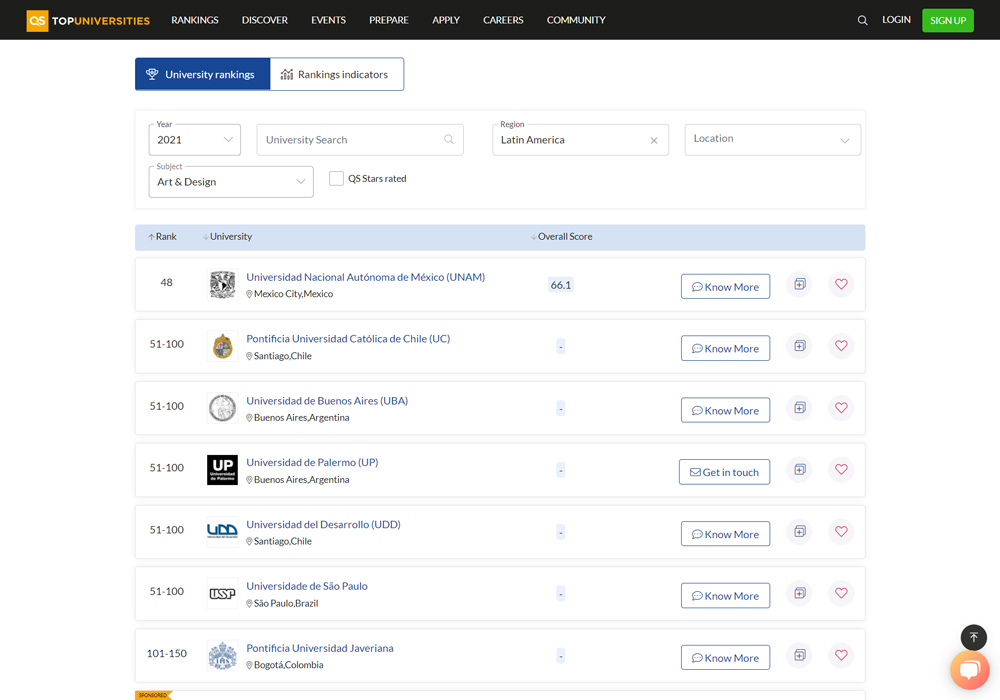The height and width of the screenshot is (700, 1000).
Task: Click the green SIGN UP button
Action: [948, 20]
